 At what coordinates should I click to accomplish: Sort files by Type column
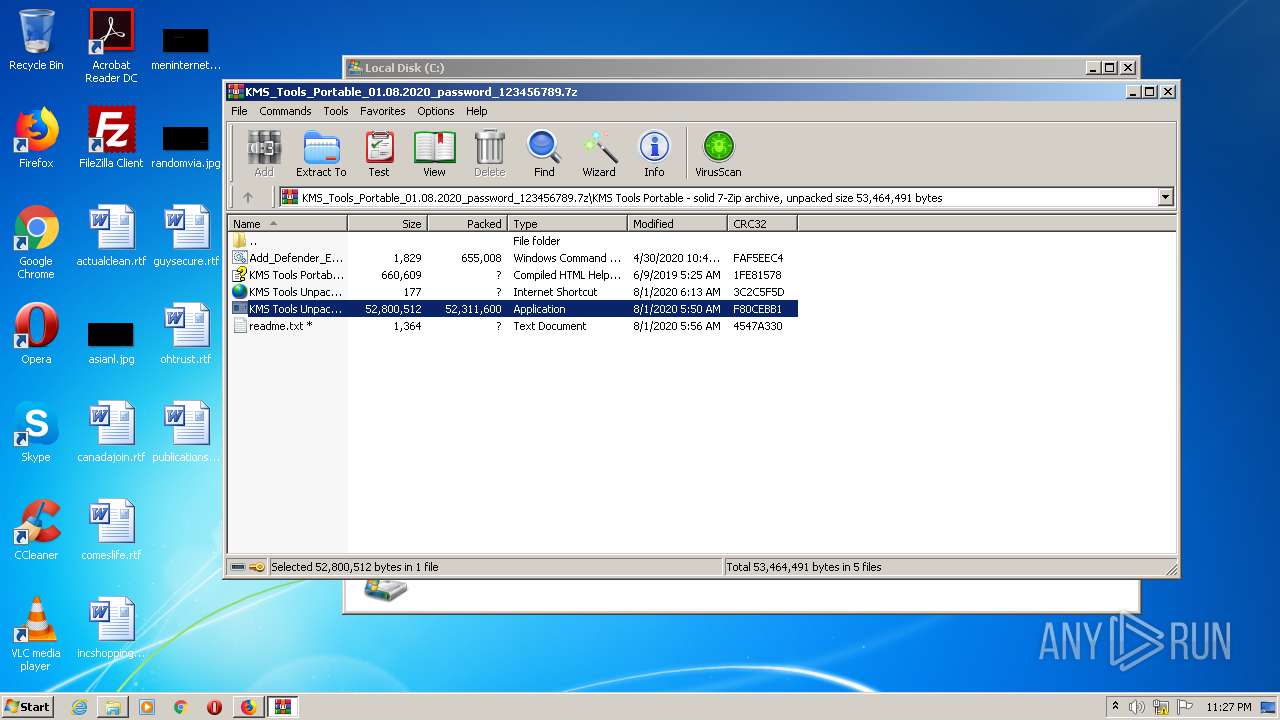point(568,224)
